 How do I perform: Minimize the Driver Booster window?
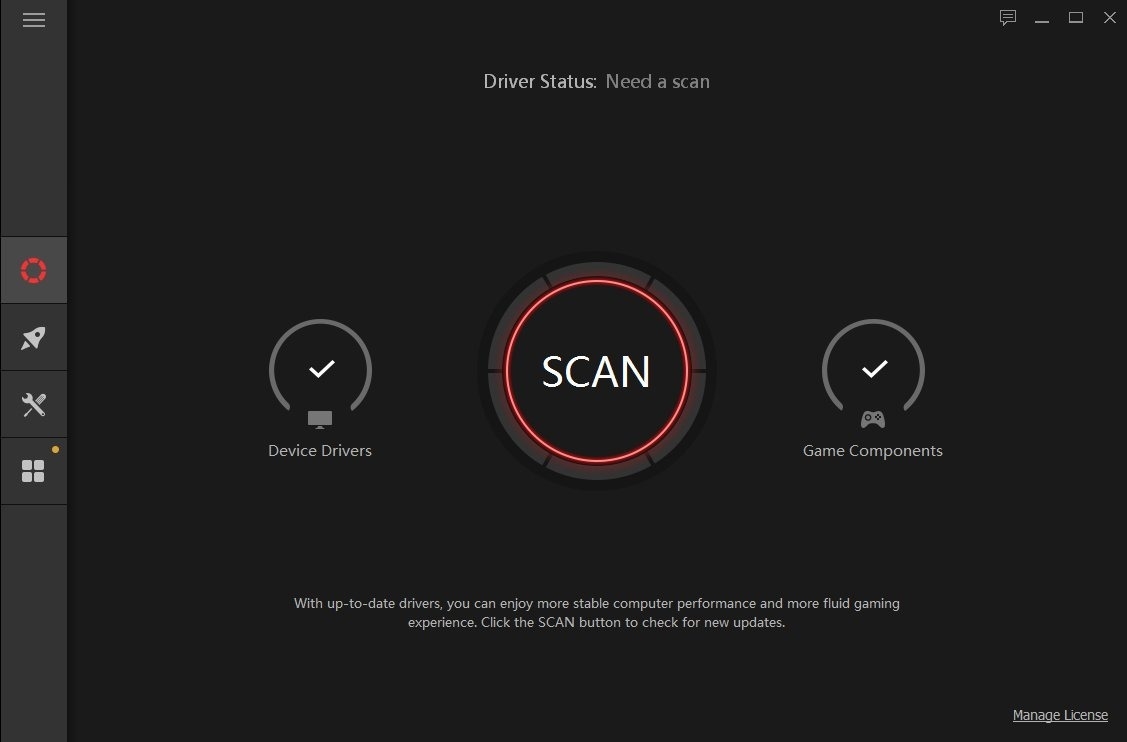1041,17
